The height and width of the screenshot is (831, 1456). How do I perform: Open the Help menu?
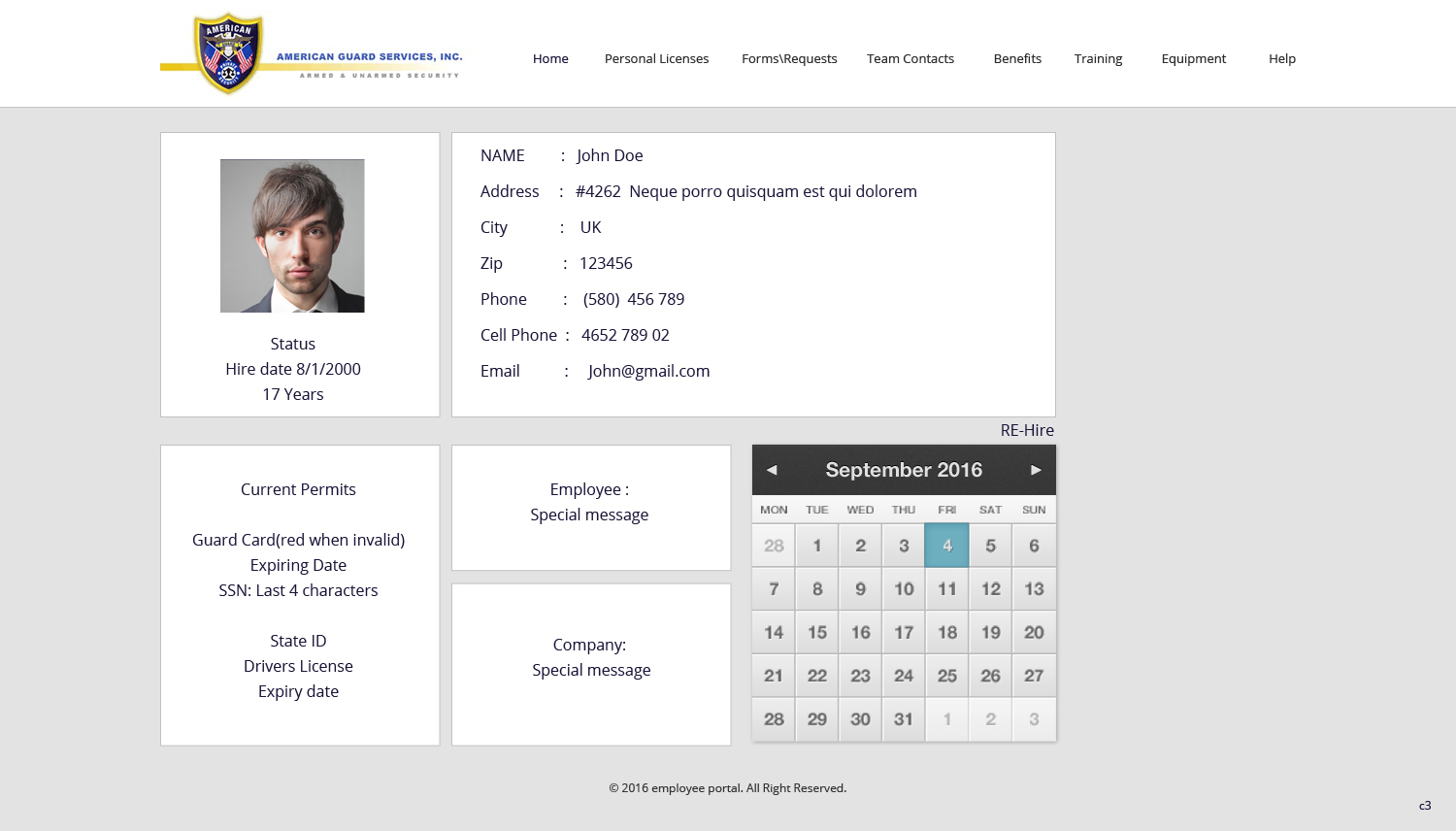(1281, 58)
